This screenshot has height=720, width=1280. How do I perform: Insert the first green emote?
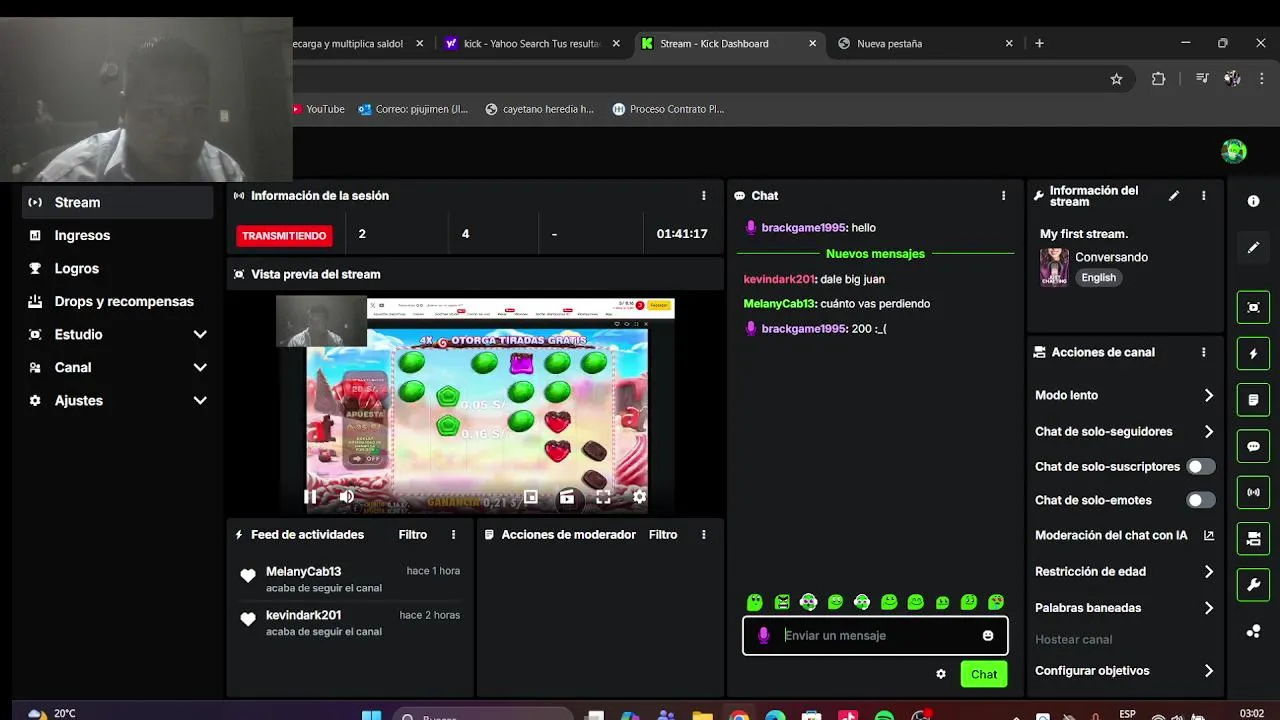(x=755, y=602)
